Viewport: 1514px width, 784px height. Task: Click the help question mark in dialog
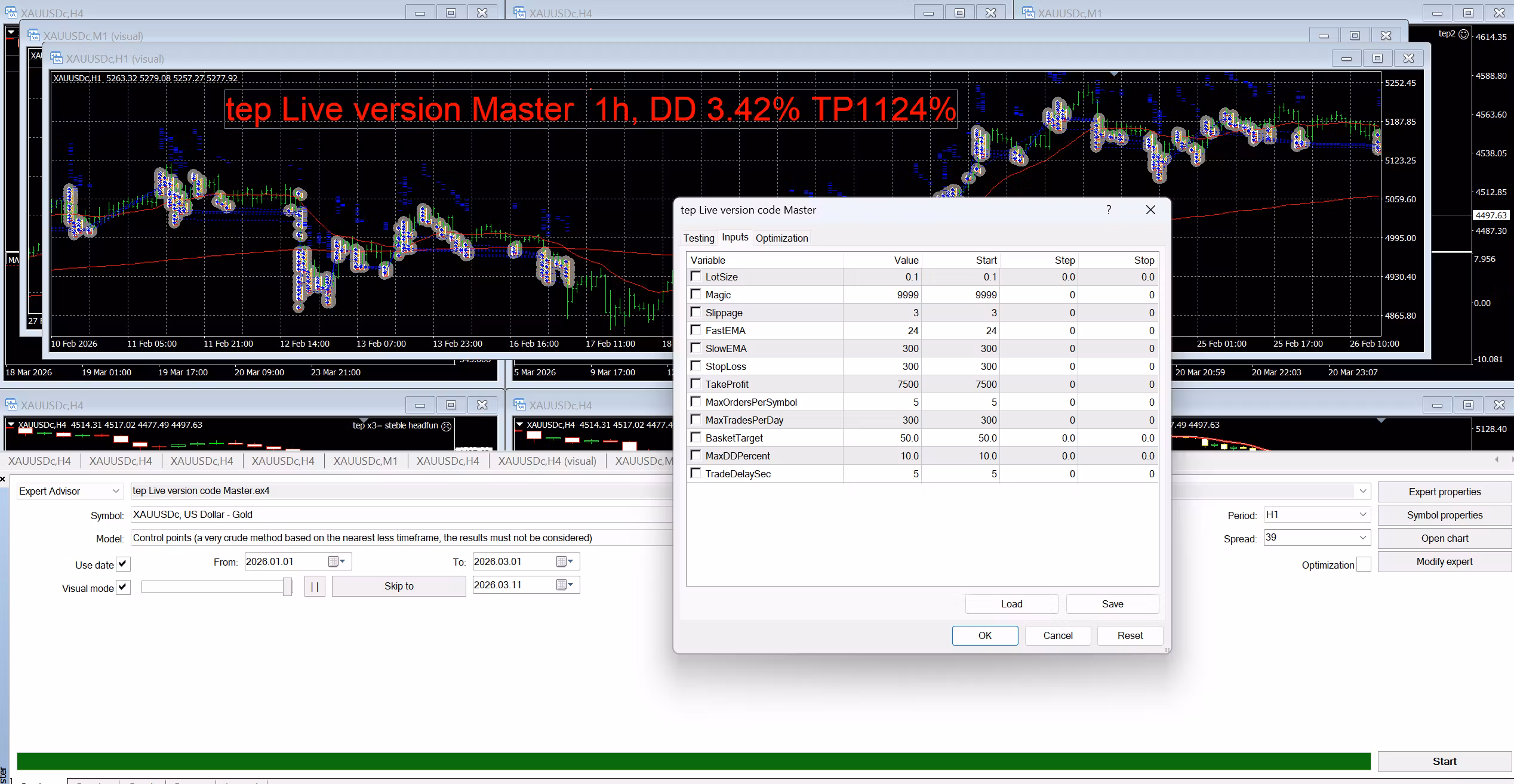(x=1109, y=210)
